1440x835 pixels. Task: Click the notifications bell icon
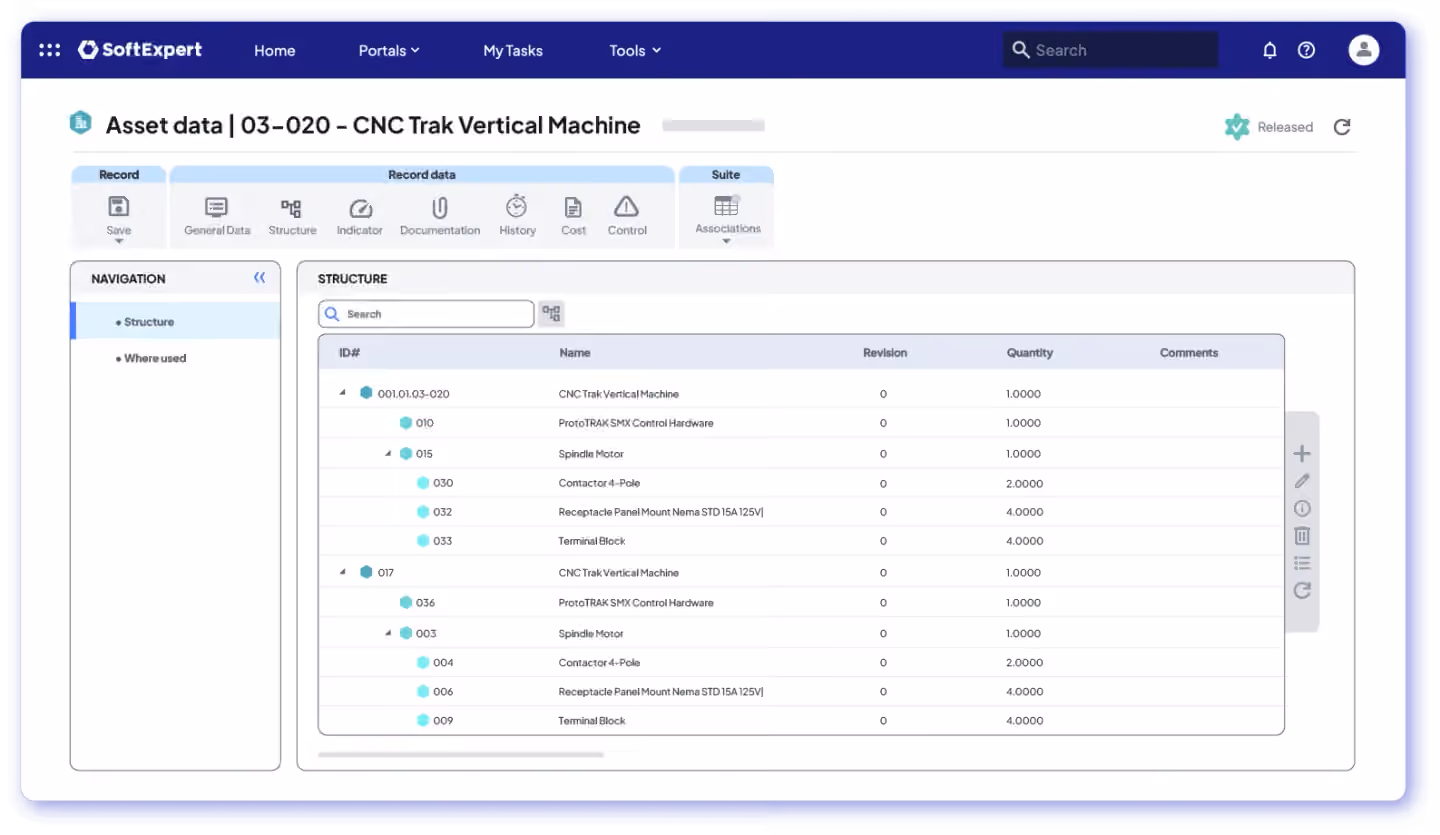coord(1270,50)
